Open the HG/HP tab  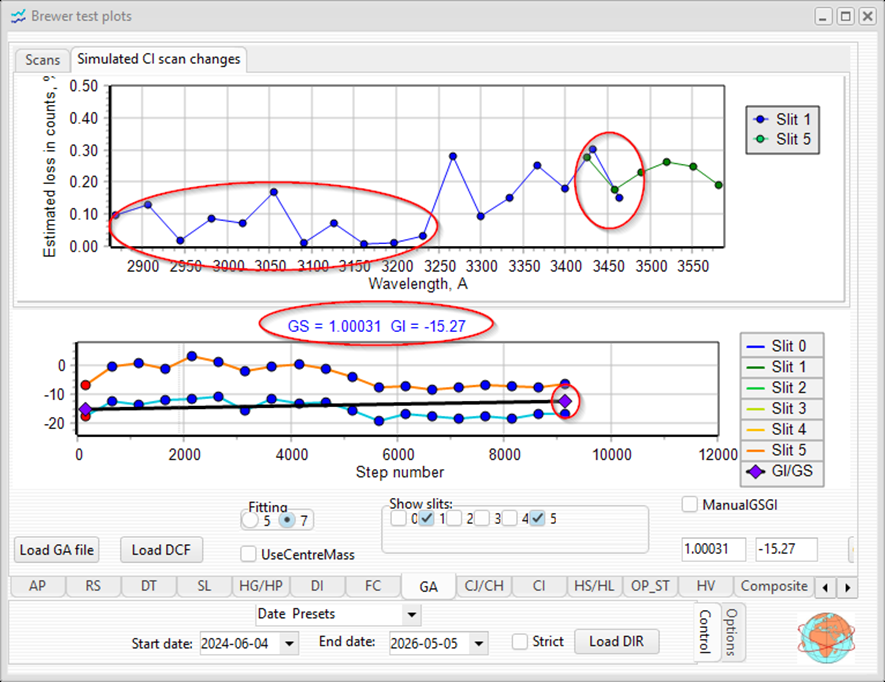pyautogui.click(x=261, y=586)
